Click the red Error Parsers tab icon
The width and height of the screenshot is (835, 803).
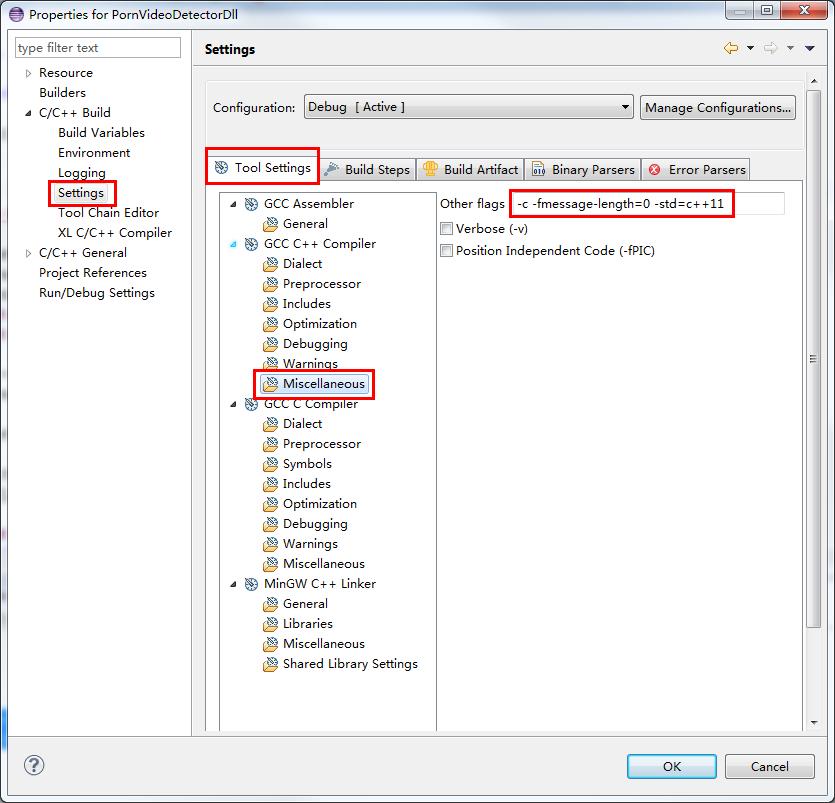pos(654,170)
